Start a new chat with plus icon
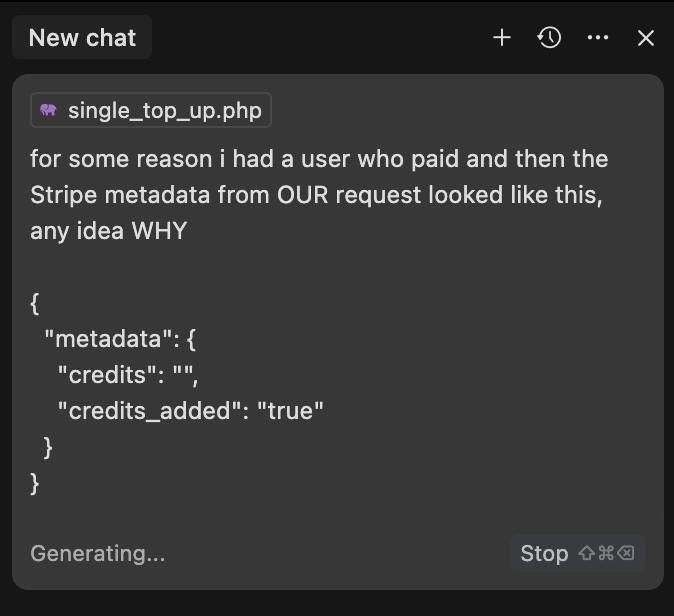 coord(502,38)
